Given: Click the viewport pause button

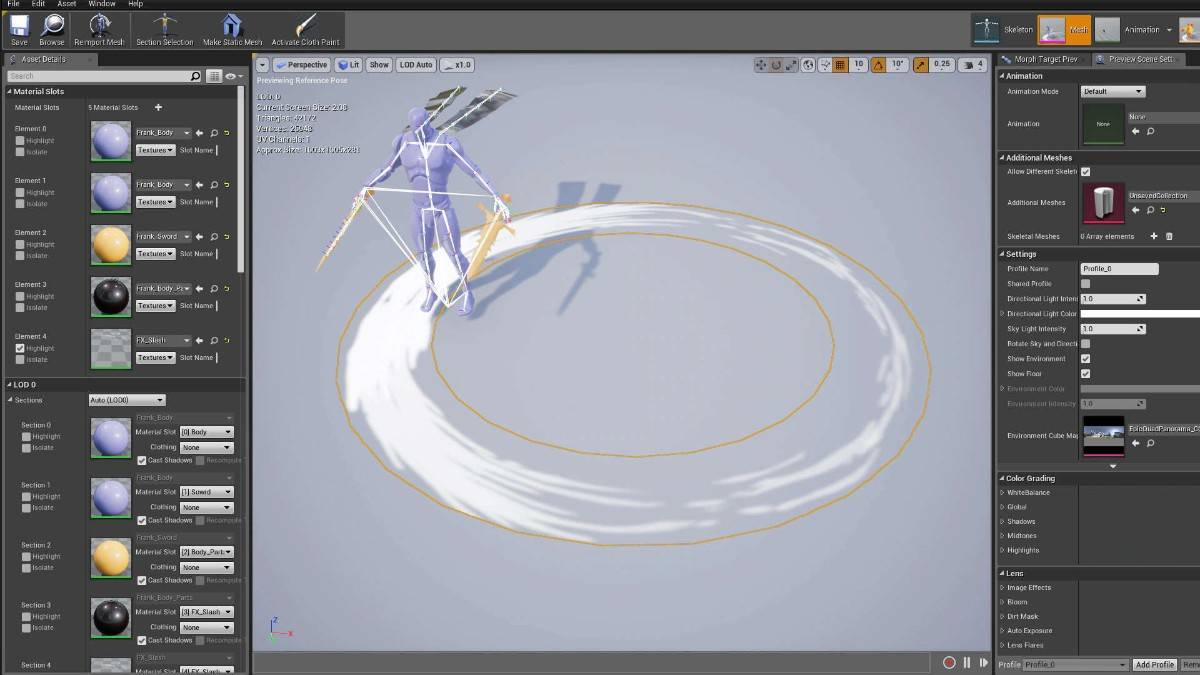Looking at the screenshot, I should 967,662.
